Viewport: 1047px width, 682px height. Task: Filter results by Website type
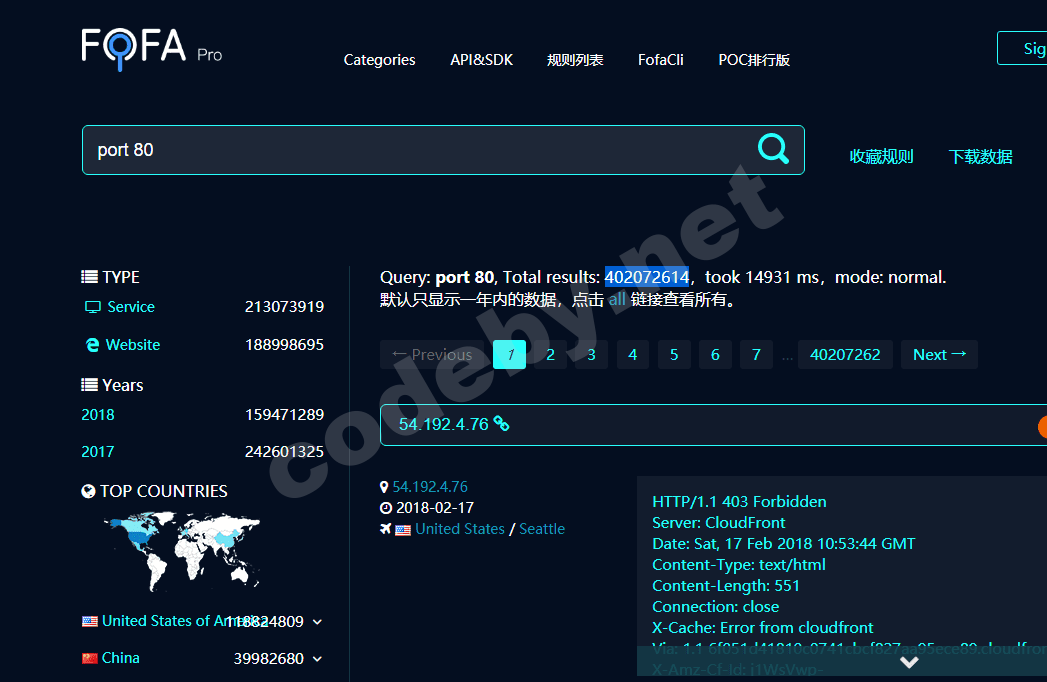133,345
